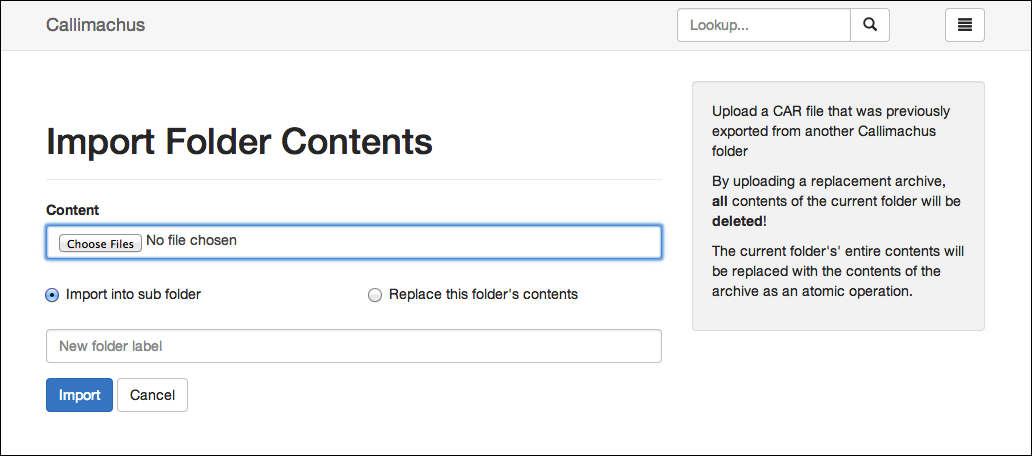Select the Replace this folder's contents radio button
This screenshot has height=456, width=1032.
374,295
